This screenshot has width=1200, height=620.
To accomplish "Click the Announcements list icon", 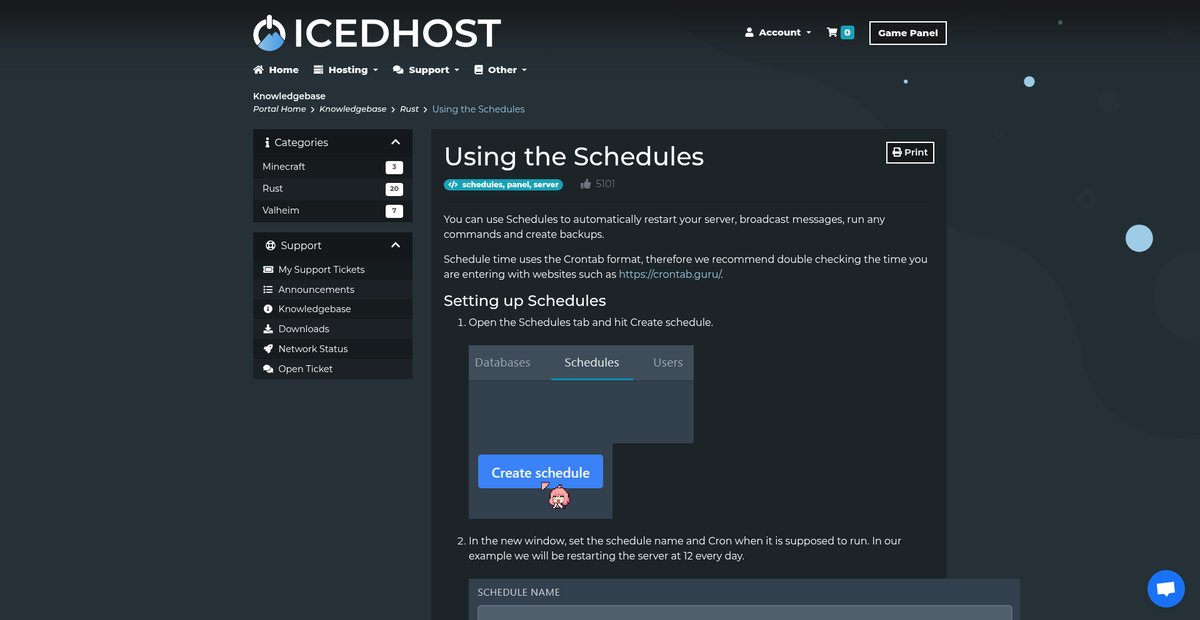I will [268, 290].
